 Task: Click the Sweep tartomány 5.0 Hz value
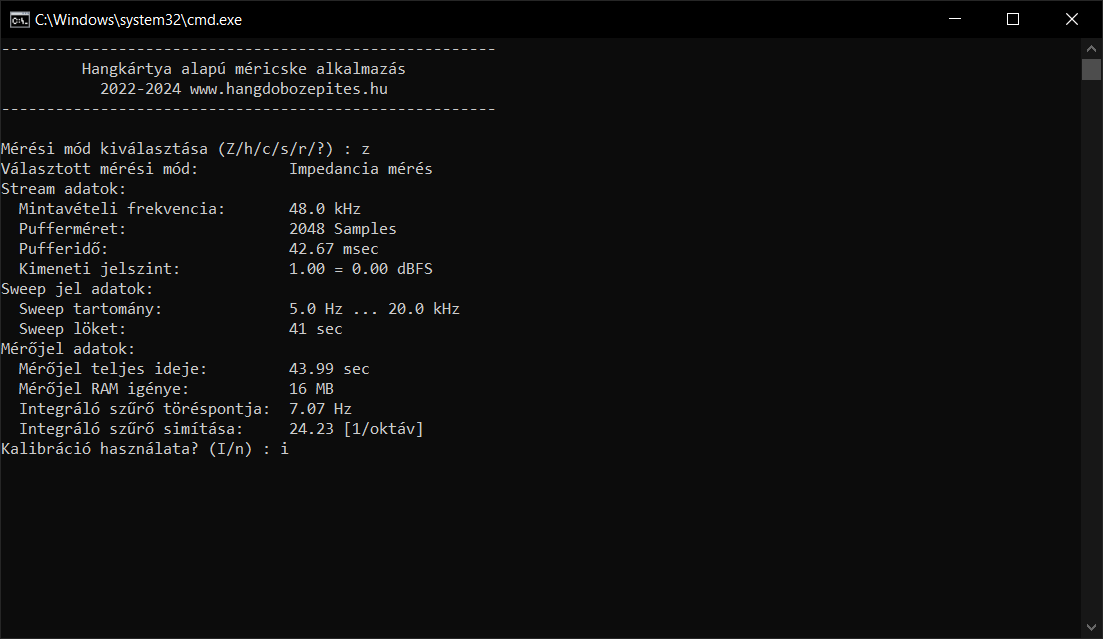click(x=316, y=309)
